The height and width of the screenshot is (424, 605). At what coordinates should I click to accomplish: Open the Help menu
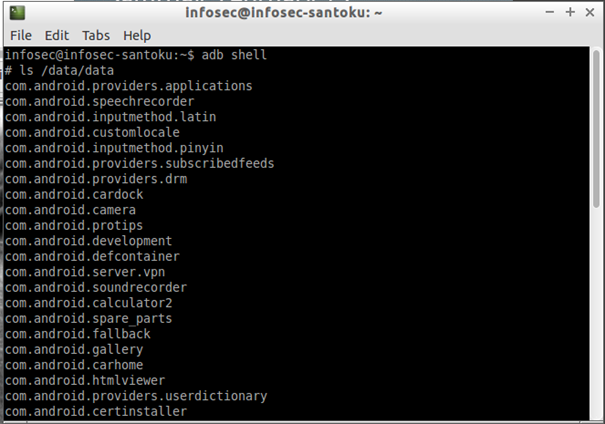(137, 35)
